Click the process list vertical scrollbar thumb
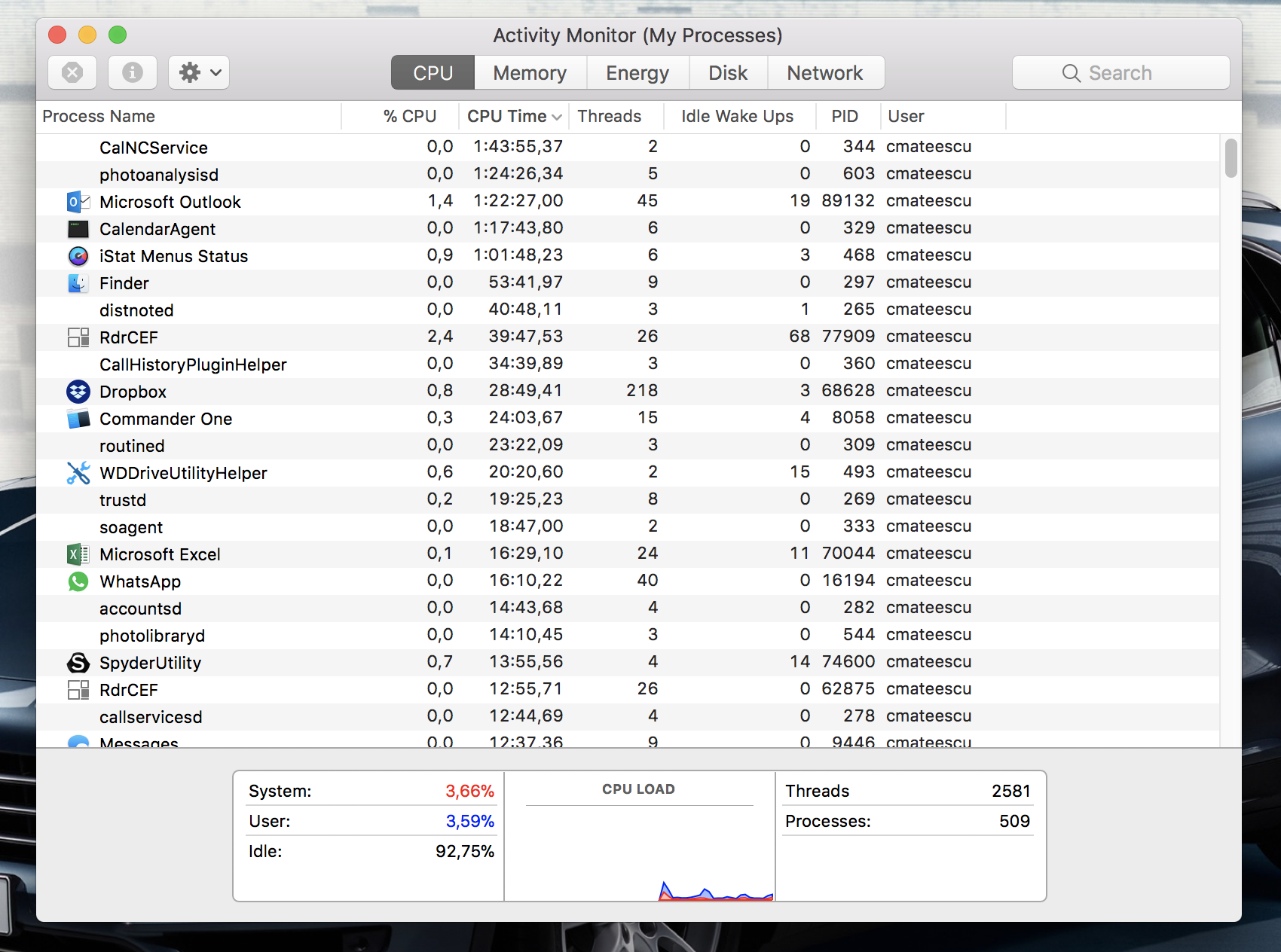This screenshot has height=952, width=1281. point(1231,158)
